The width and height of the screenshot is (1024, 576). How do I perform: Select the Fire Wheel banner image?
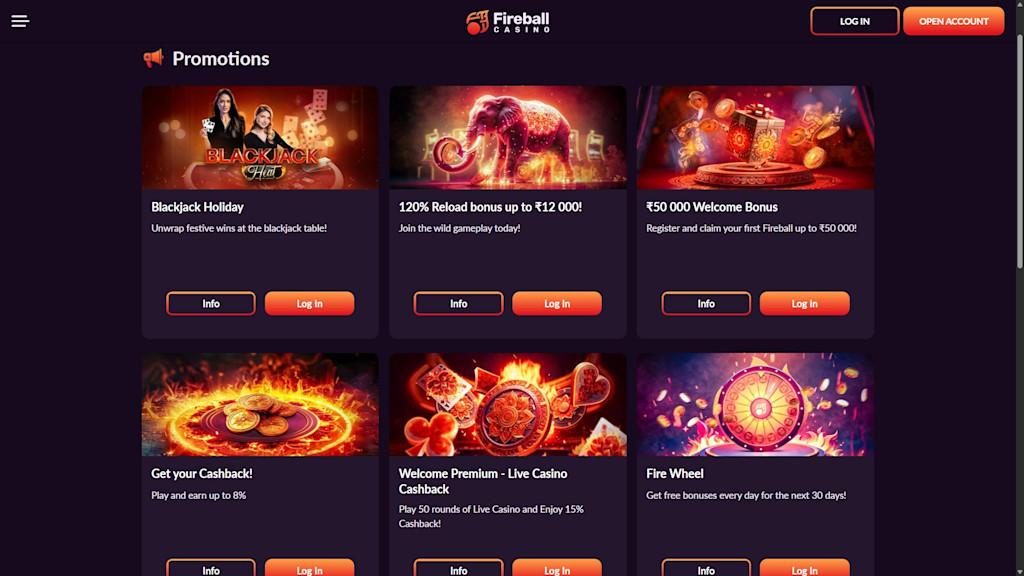pos(755,405)
